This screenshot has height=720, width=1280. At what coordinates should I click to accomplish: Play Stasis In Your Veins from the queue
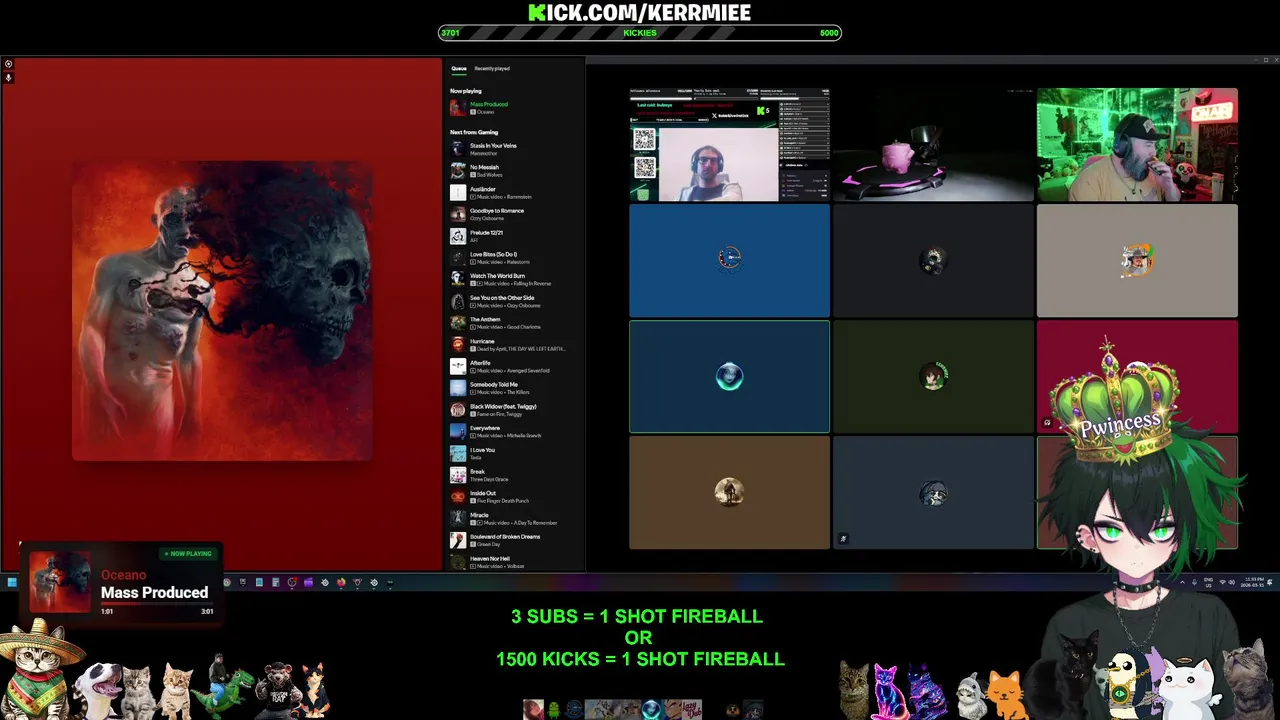[515, 149]
